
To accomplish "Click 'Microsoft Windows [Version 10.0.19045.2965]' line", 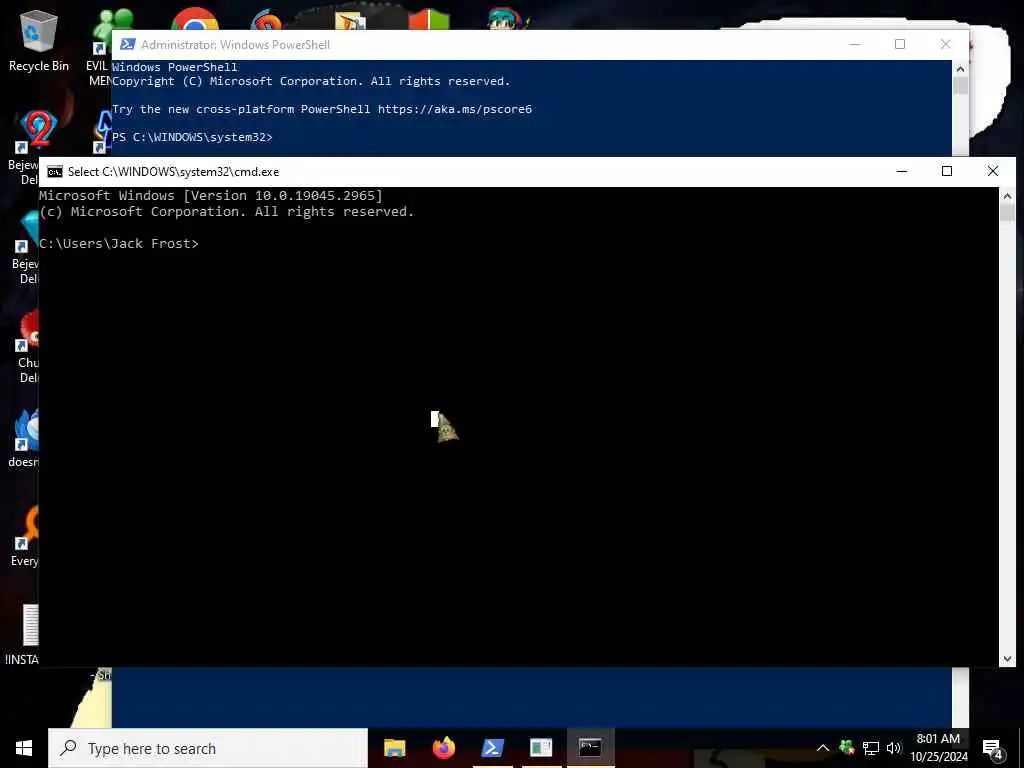I will click(x=211, y=195).
